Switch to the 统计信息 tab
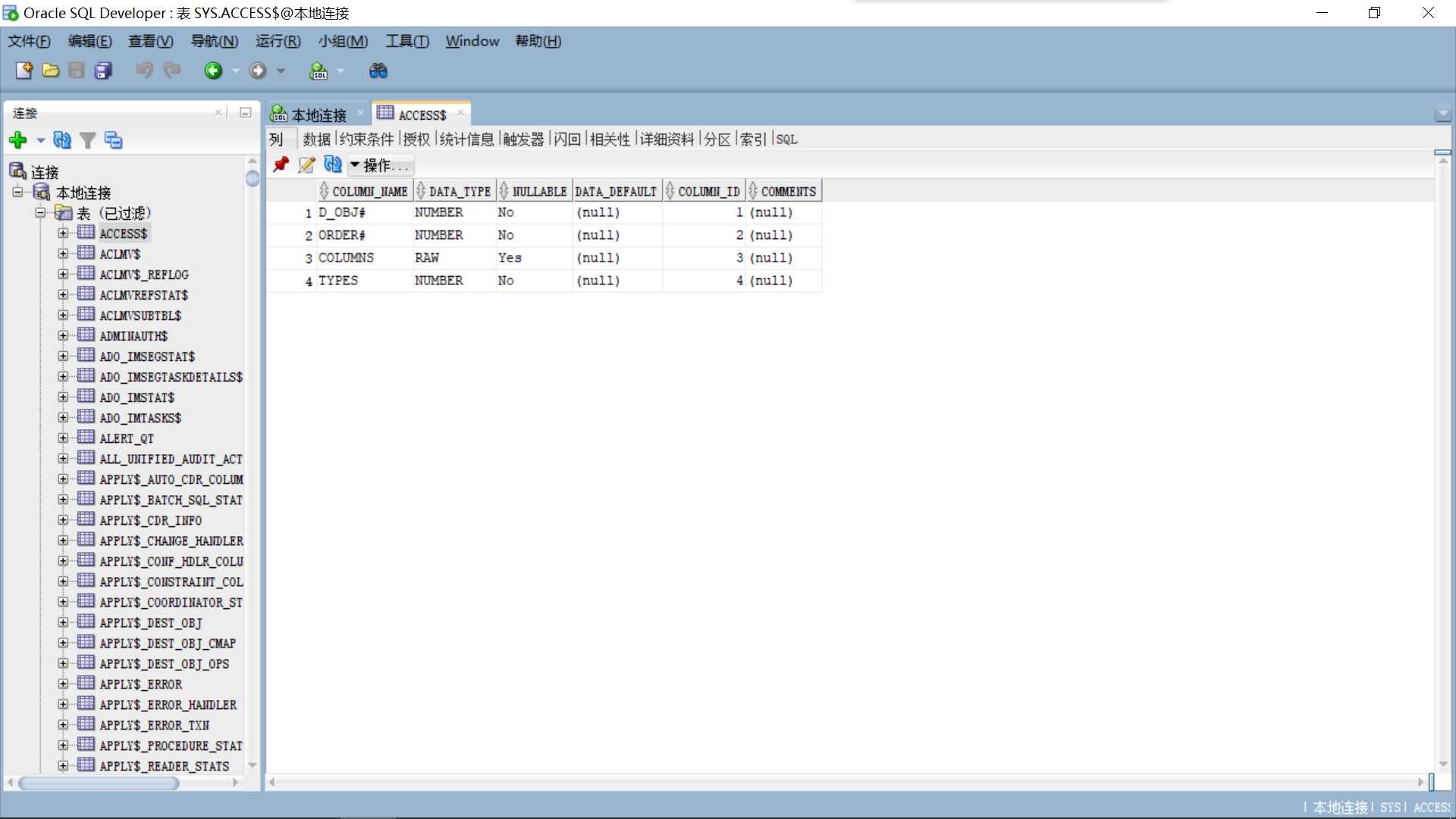Screen dimensions: 1456x819 click(x=466, y=139)
